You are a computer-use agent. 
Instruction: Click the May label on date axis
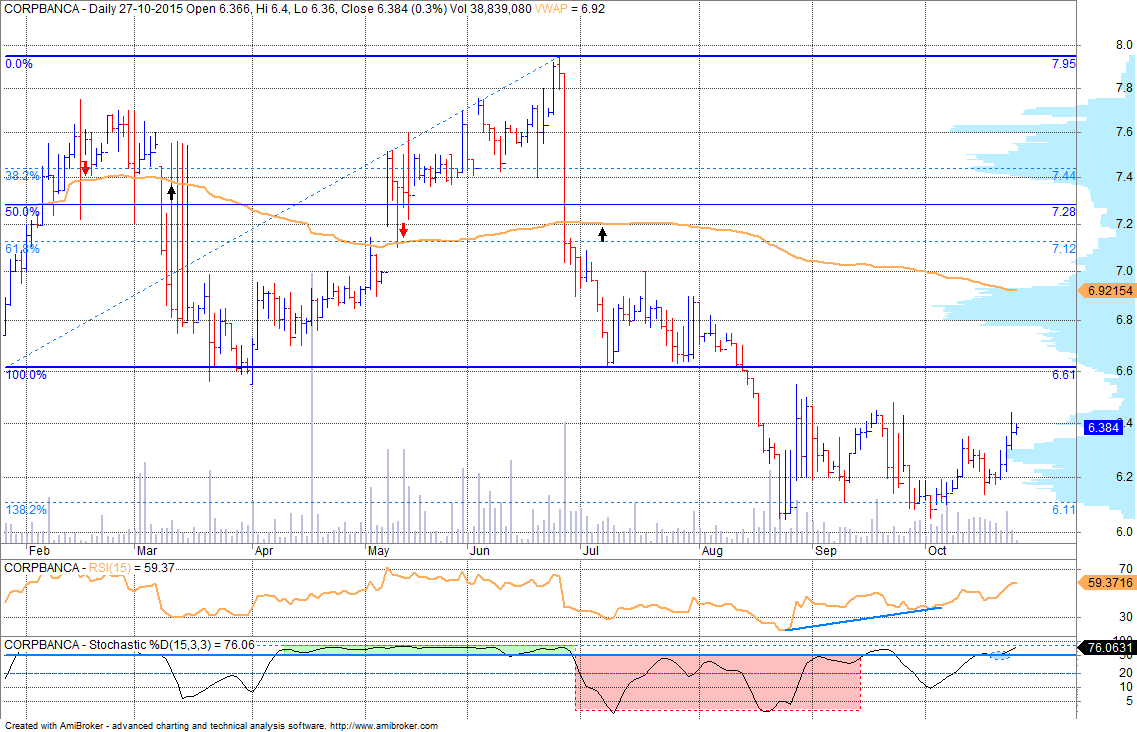[x=379, y=551]
